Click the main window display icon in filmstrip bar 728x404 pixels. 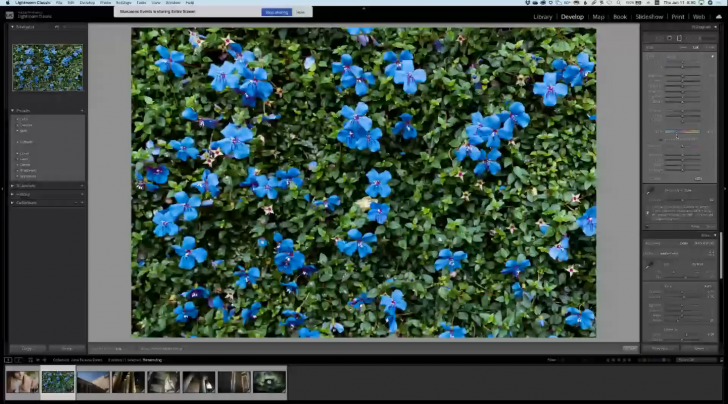(8, 360)
